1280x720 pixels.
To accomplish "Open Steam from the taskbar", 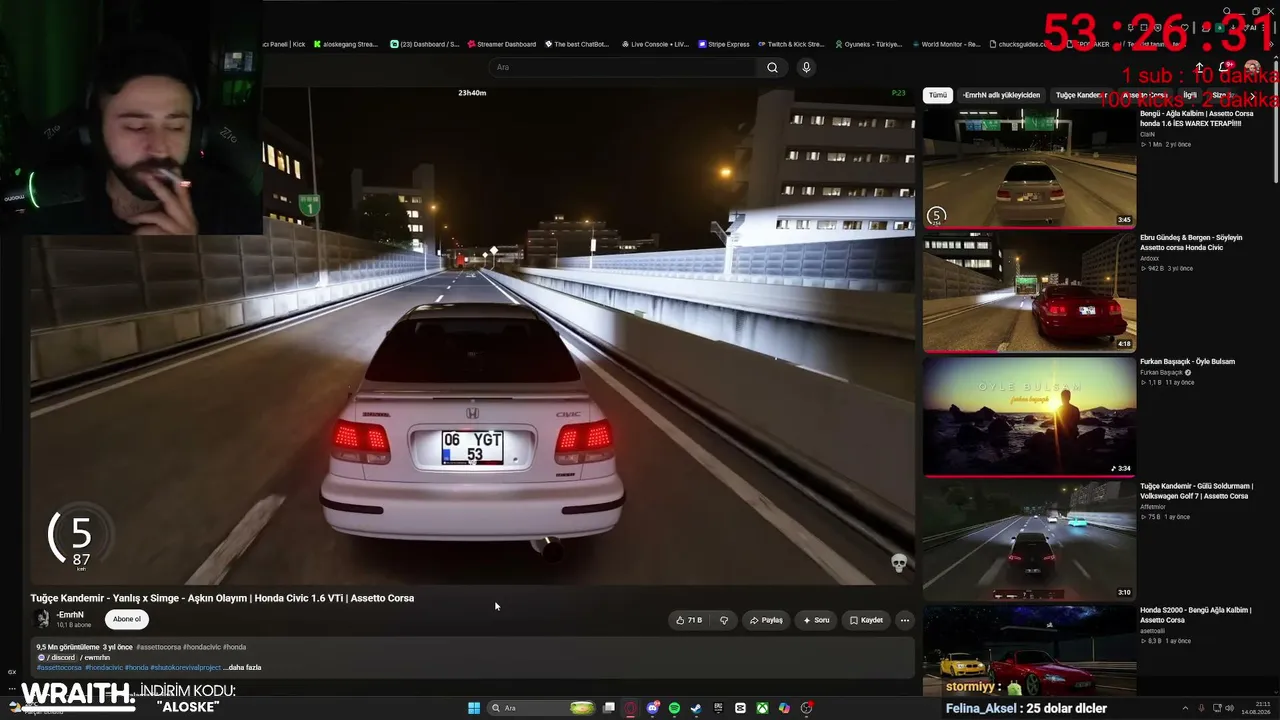I will coord(696,708).
